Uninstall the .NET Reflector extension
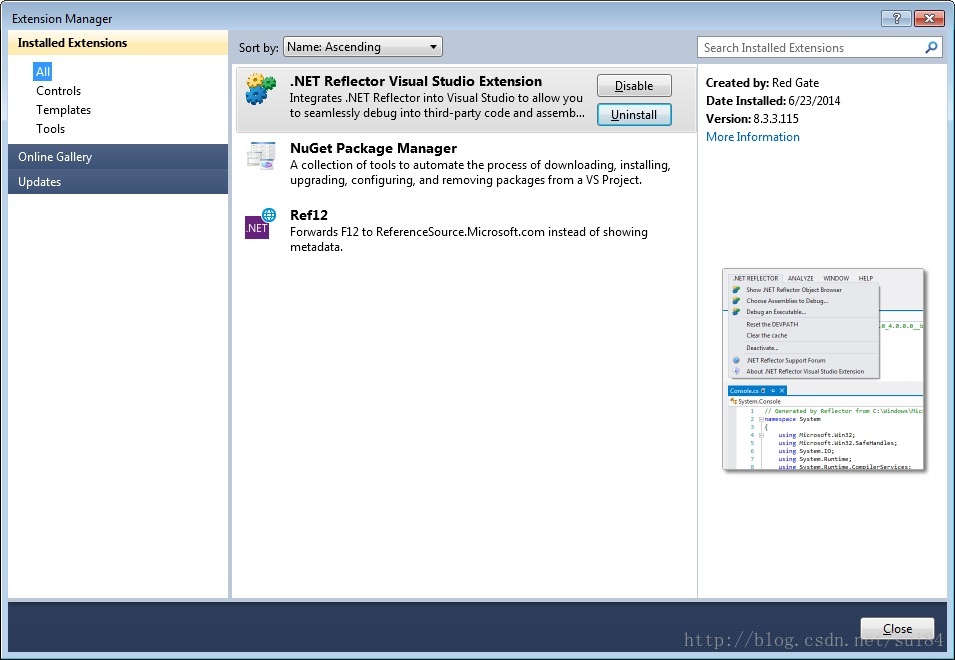The height and width of the screenshot is (660, 955). pyautogui.click(x=634, y=114)
